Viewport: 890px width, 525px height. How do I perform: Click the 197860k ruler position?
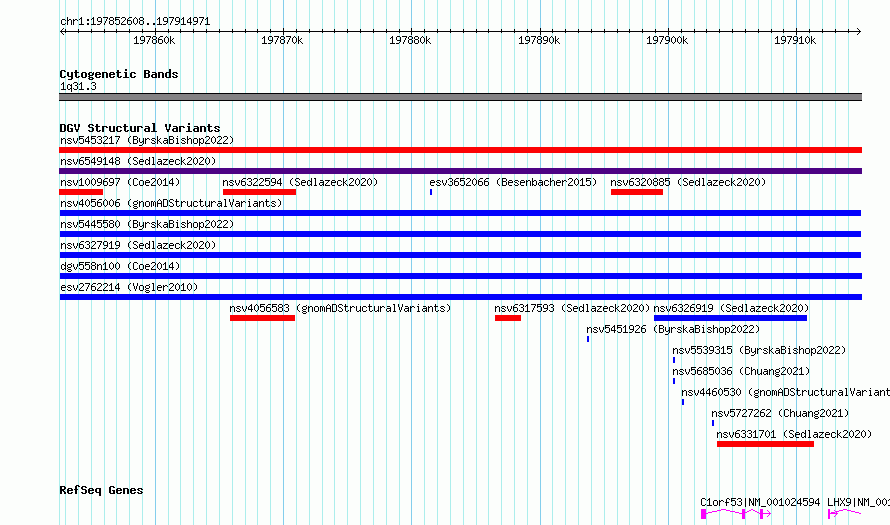(x=154, y=40)
